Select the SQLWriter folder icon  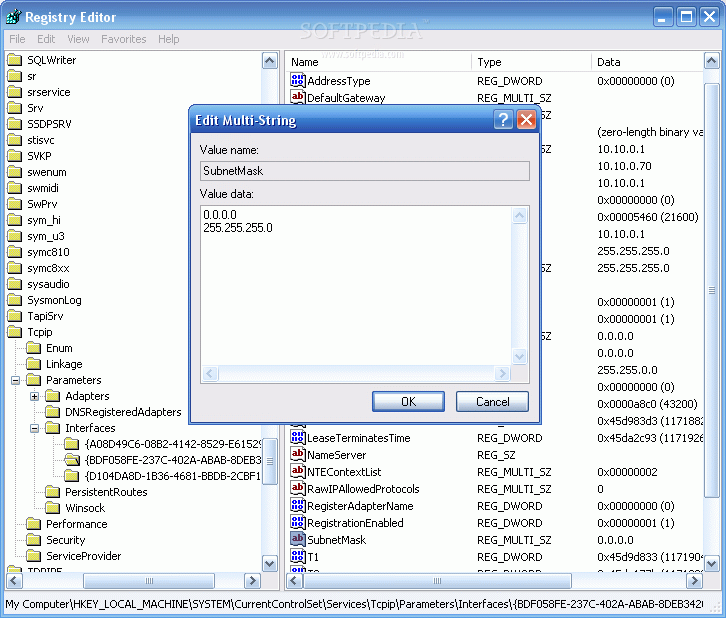pyautogui.click(x=15, y=60)
